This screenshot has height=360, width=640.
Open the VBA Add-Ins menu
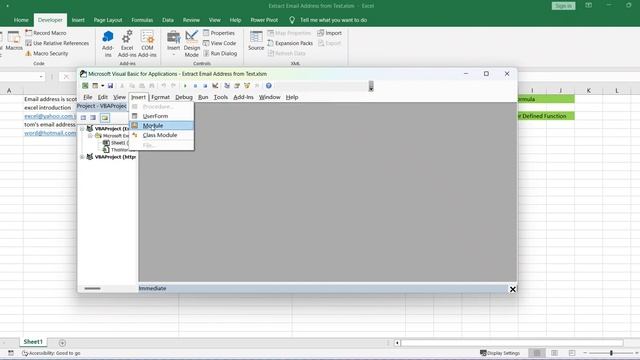click(243, 97)
